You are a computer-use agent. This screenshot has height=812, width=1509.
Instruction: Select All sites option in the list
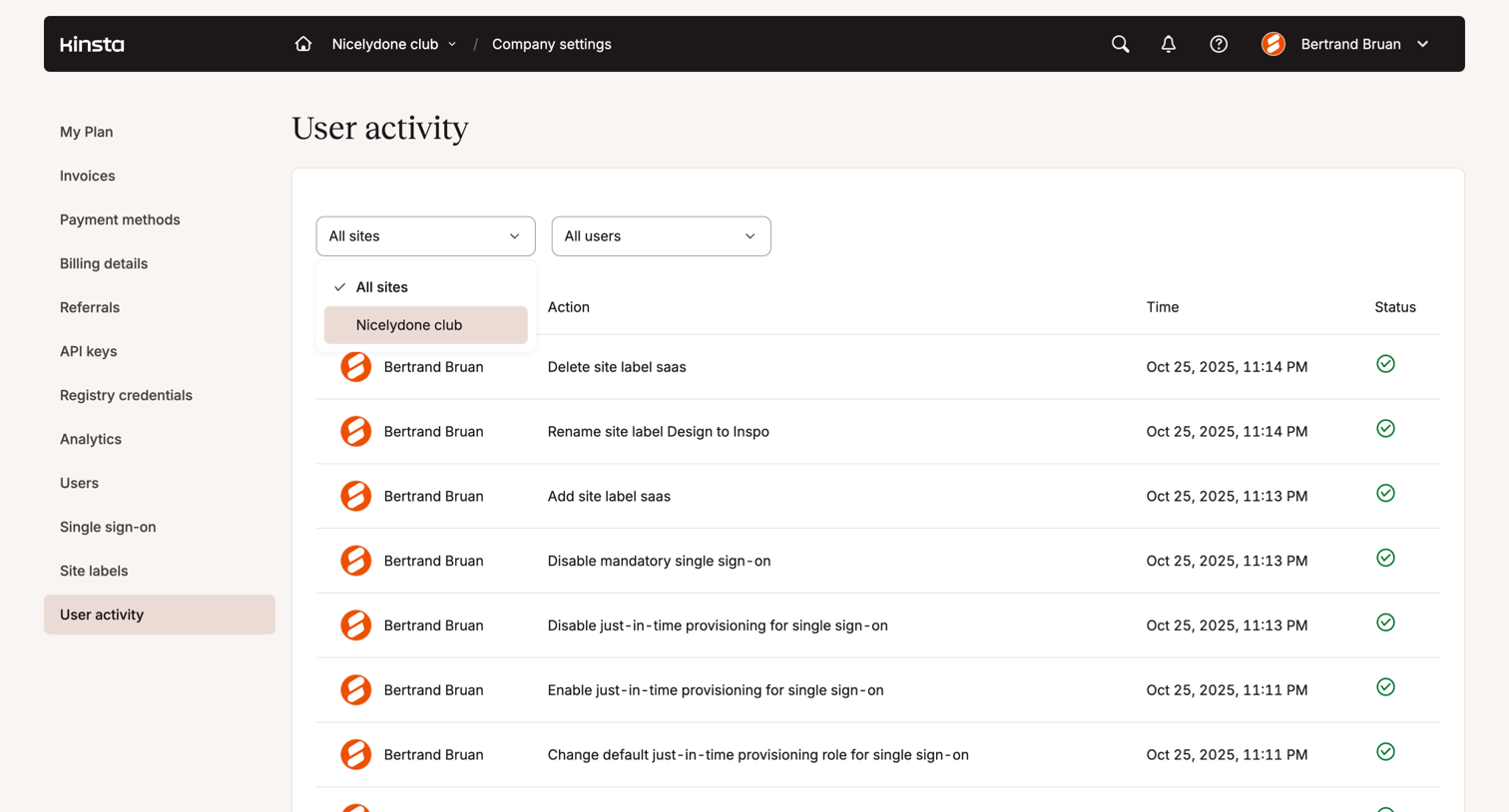[x=426, y=287]
